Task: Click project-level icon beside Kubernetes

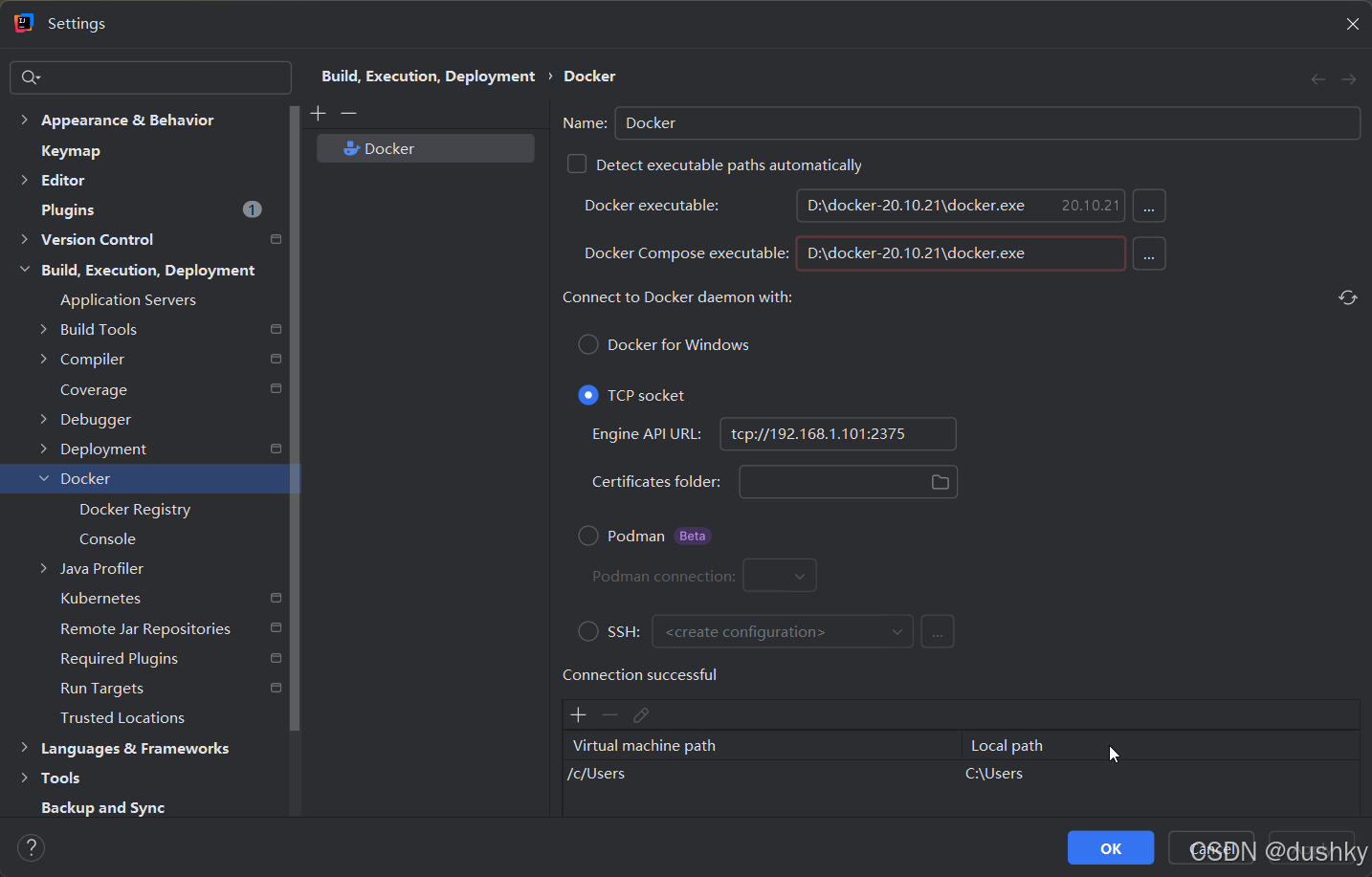Action: (x=276, y=598)
